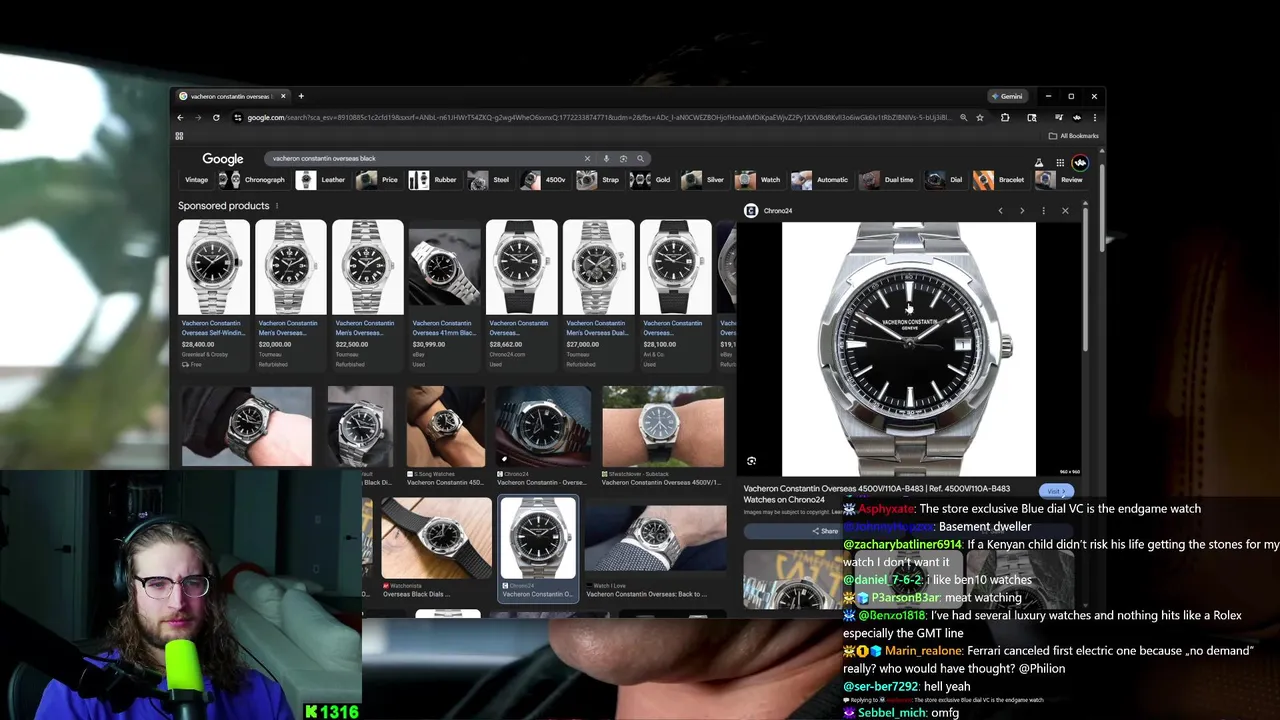Filter images by Vintage chip
The width and height of the screenshot is (1280, 720).
196,180
